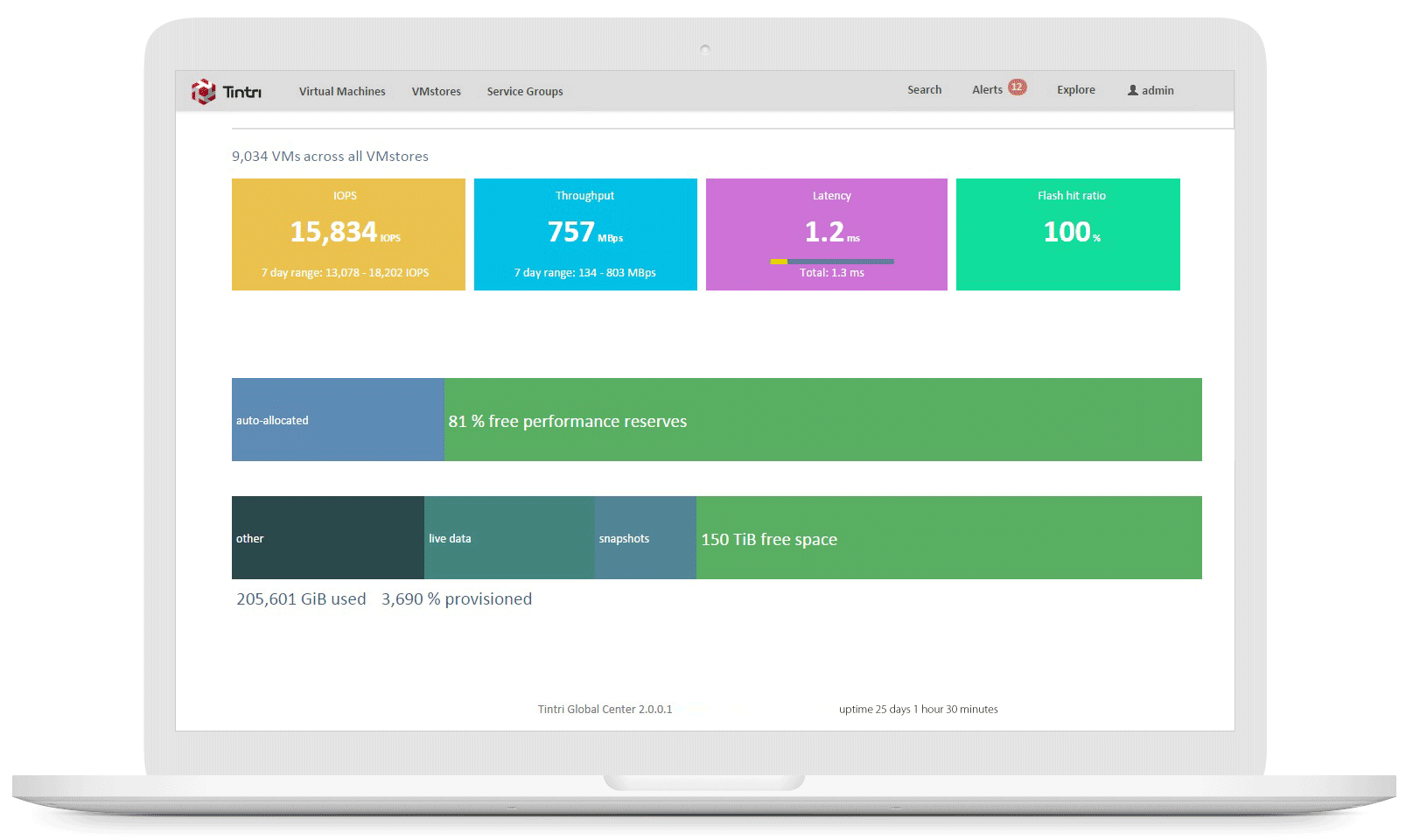Click the latency breakdown bar
This screenshot has height=840, width=1413.
(x=832, y=261)
